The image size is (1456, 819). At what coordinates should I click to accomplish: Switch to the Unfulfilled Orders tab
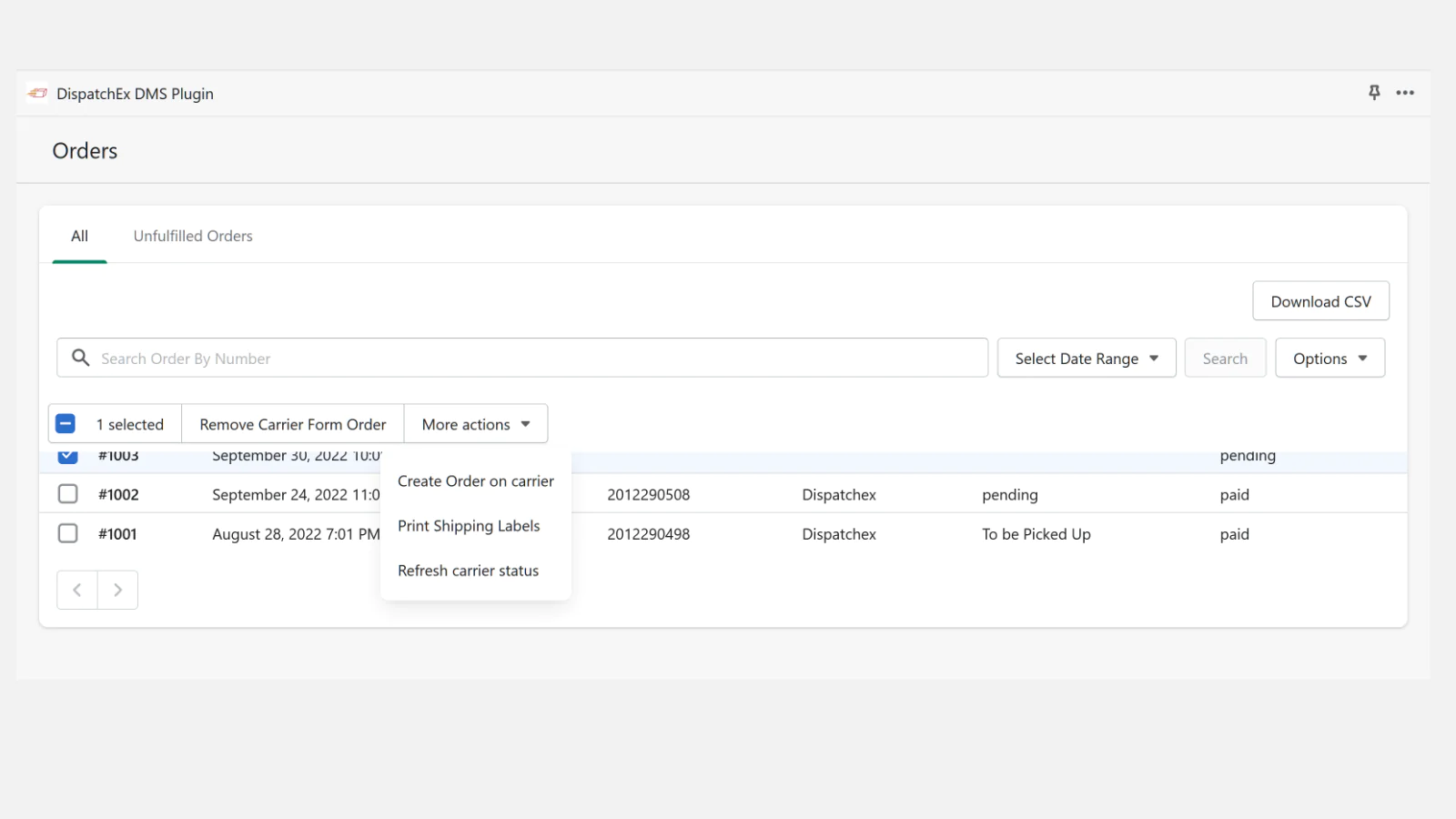pos(193,236)
